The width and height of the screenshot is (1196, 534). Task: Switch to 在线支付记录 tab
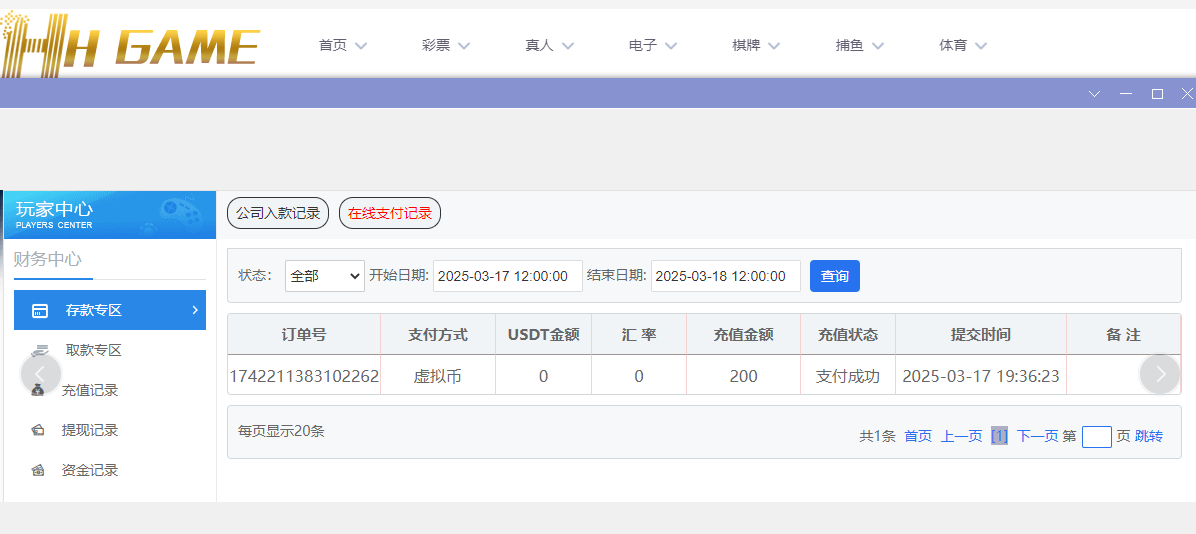pos(390,213)
